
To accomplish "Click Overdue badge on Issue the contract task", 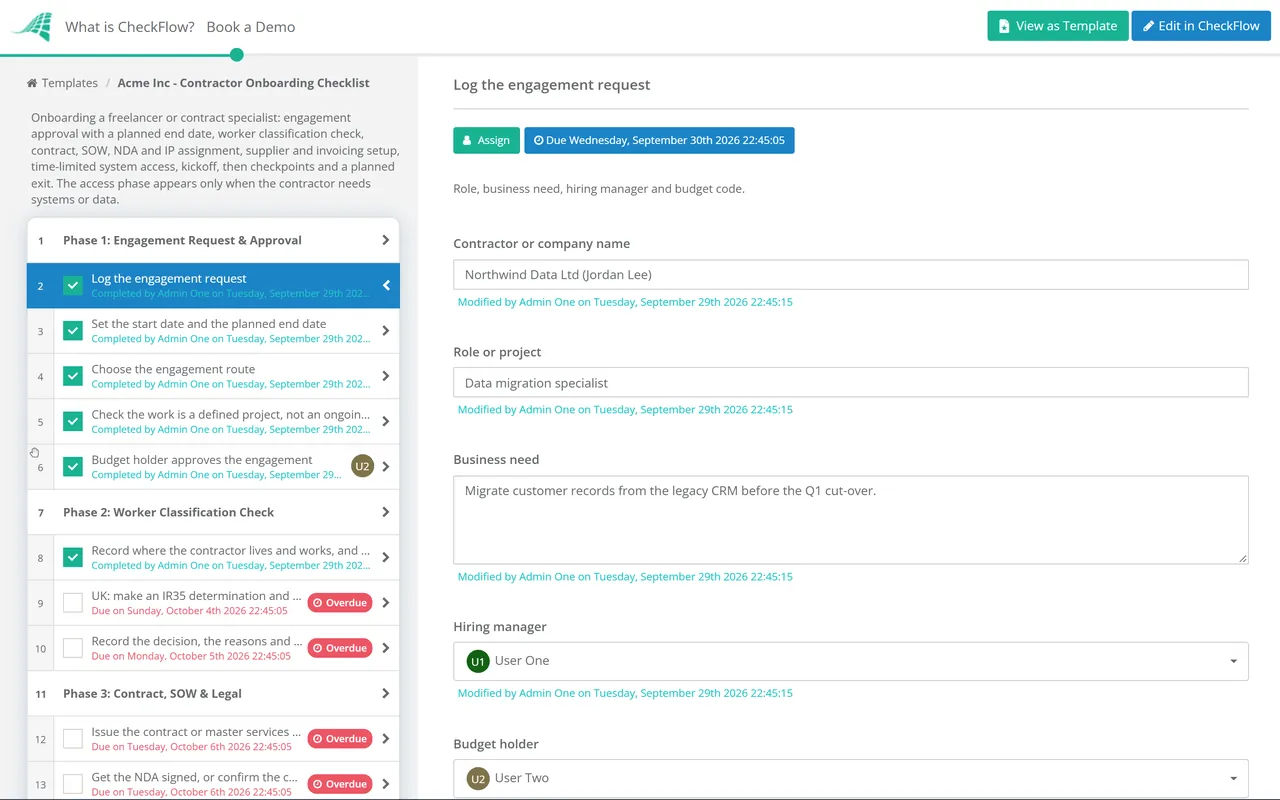I will pos(340,739).
